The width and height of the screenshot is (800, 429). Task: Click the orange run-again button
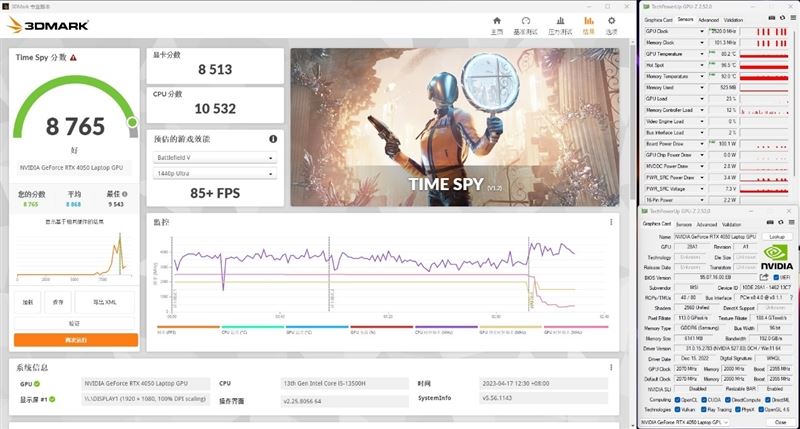click(x=76, y=340)
